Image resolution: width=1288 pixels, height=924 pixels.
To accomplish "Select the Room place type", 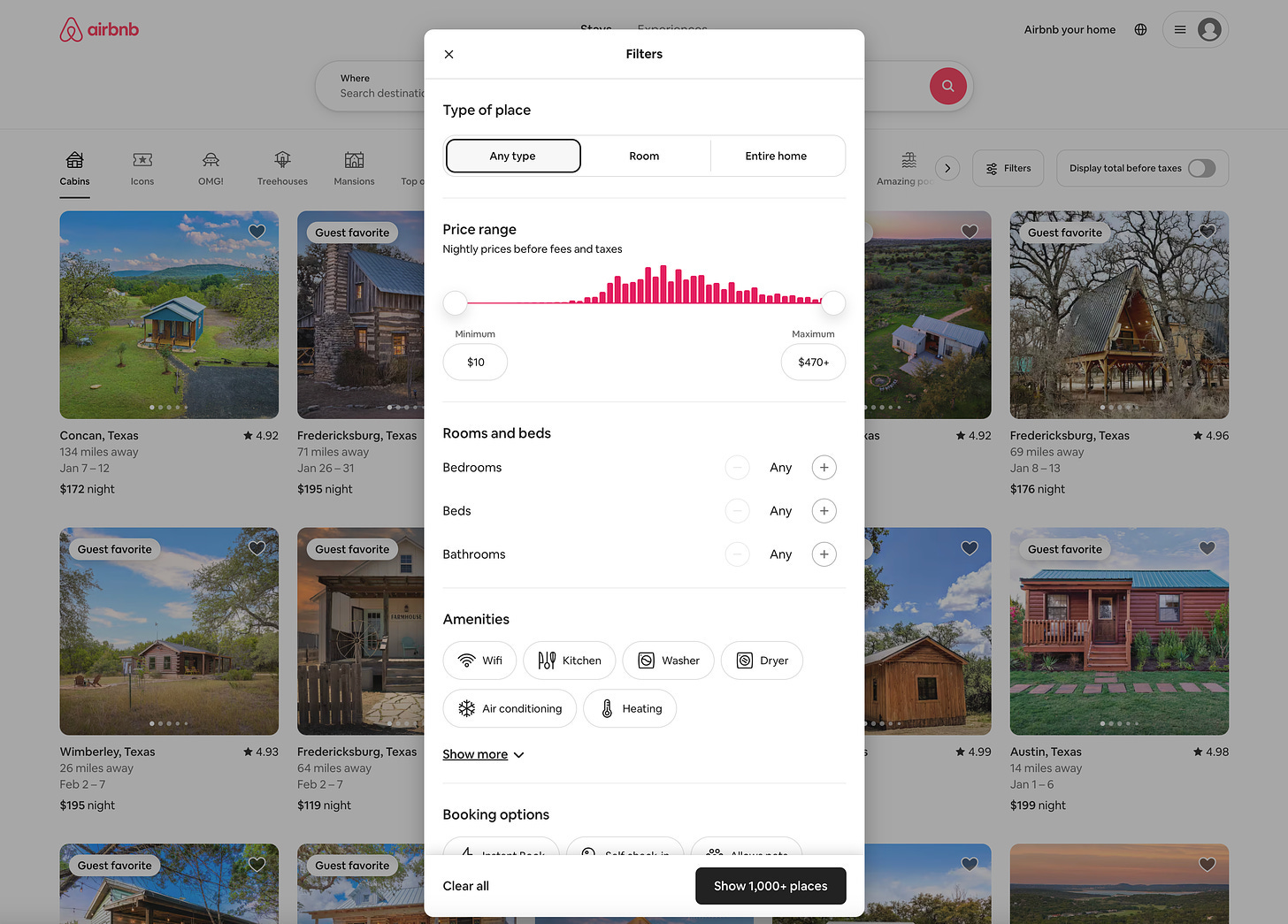I will tap(644, 156).
